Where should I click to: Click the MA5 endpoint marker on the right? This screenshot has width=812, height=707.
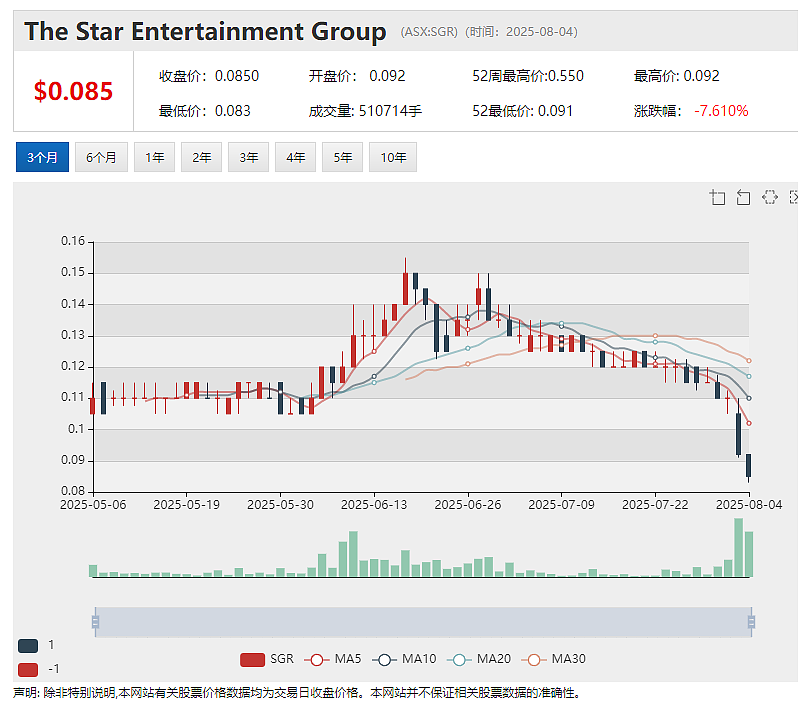pyautogui.click(x=749, y=423)
